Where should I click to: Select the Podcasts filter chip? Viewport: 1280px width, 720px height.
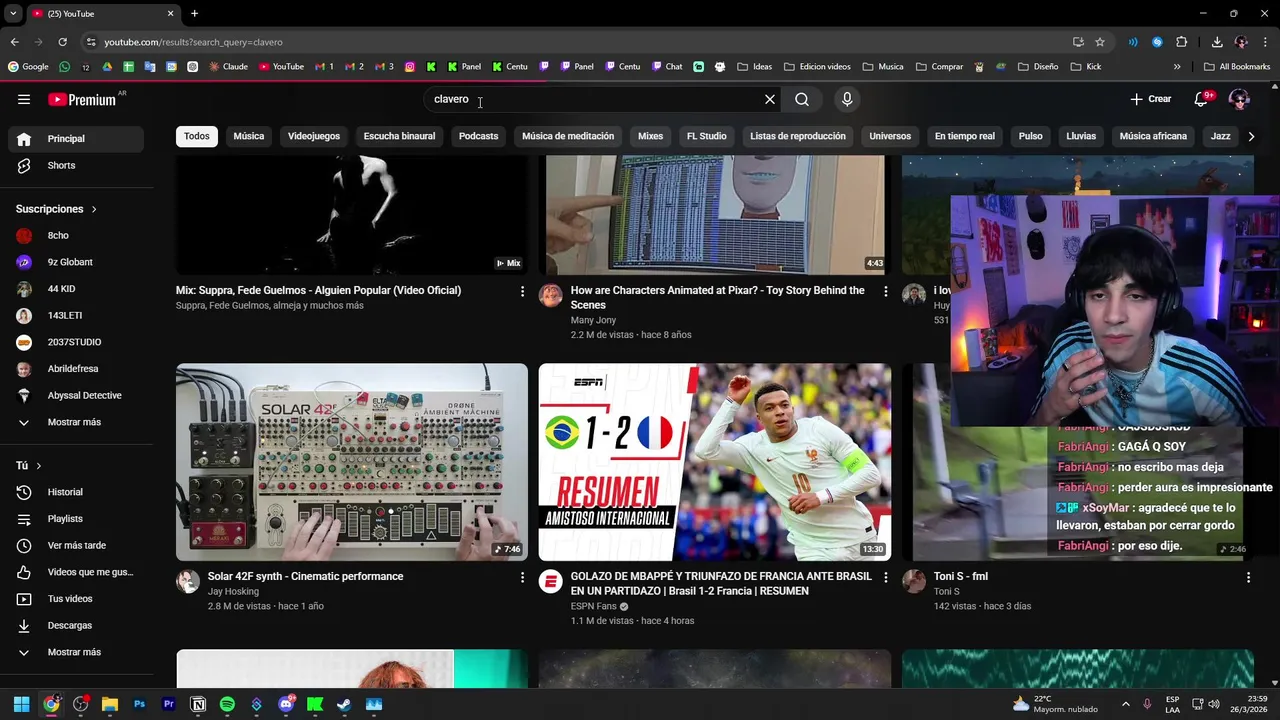(478, 136)
